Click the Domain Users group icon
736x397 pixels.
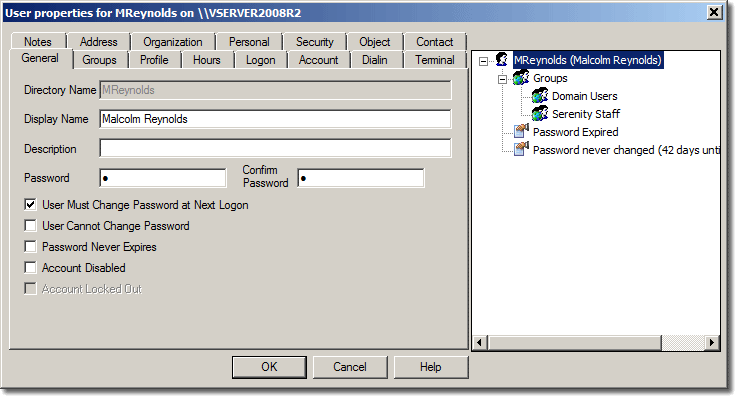click(540, 96)
